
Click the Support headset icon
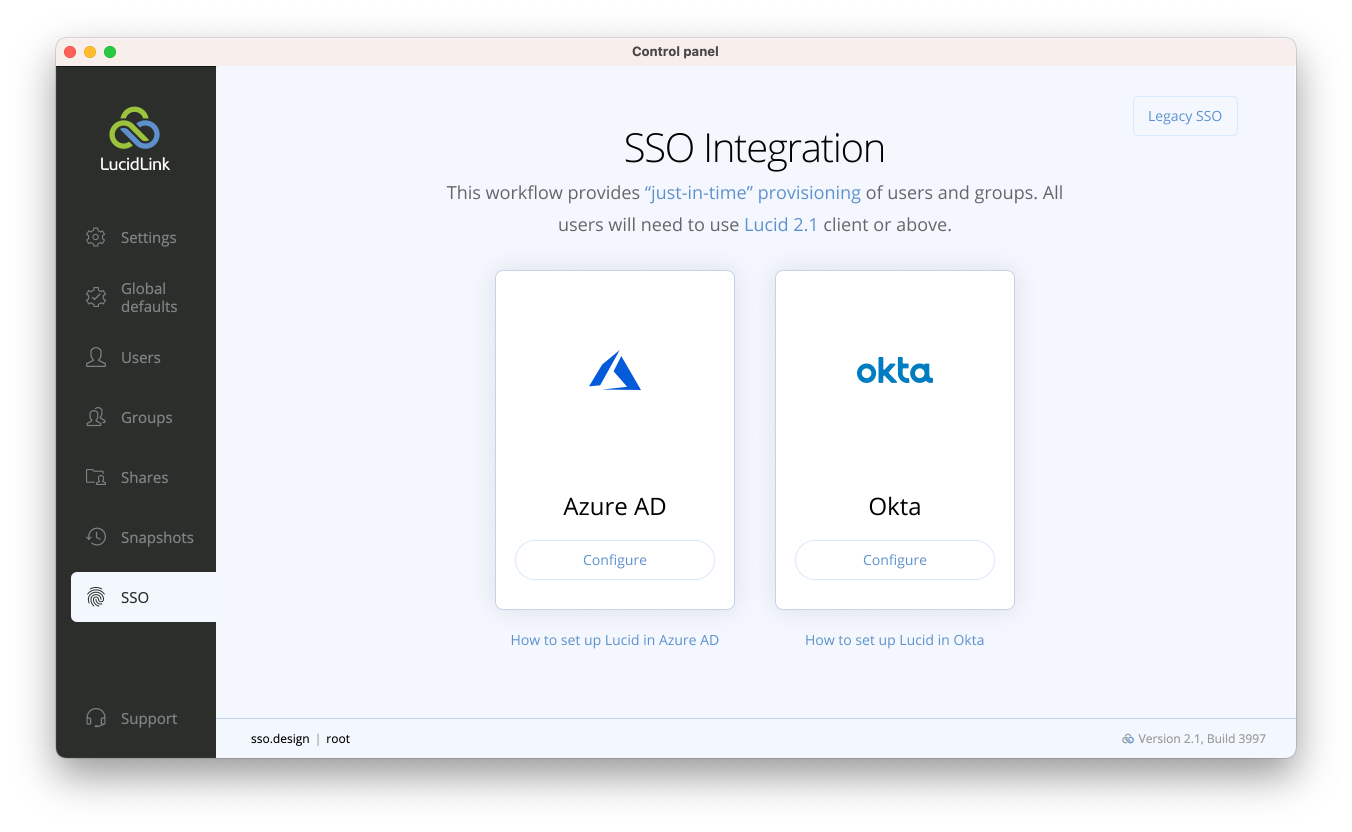point(96,718)
